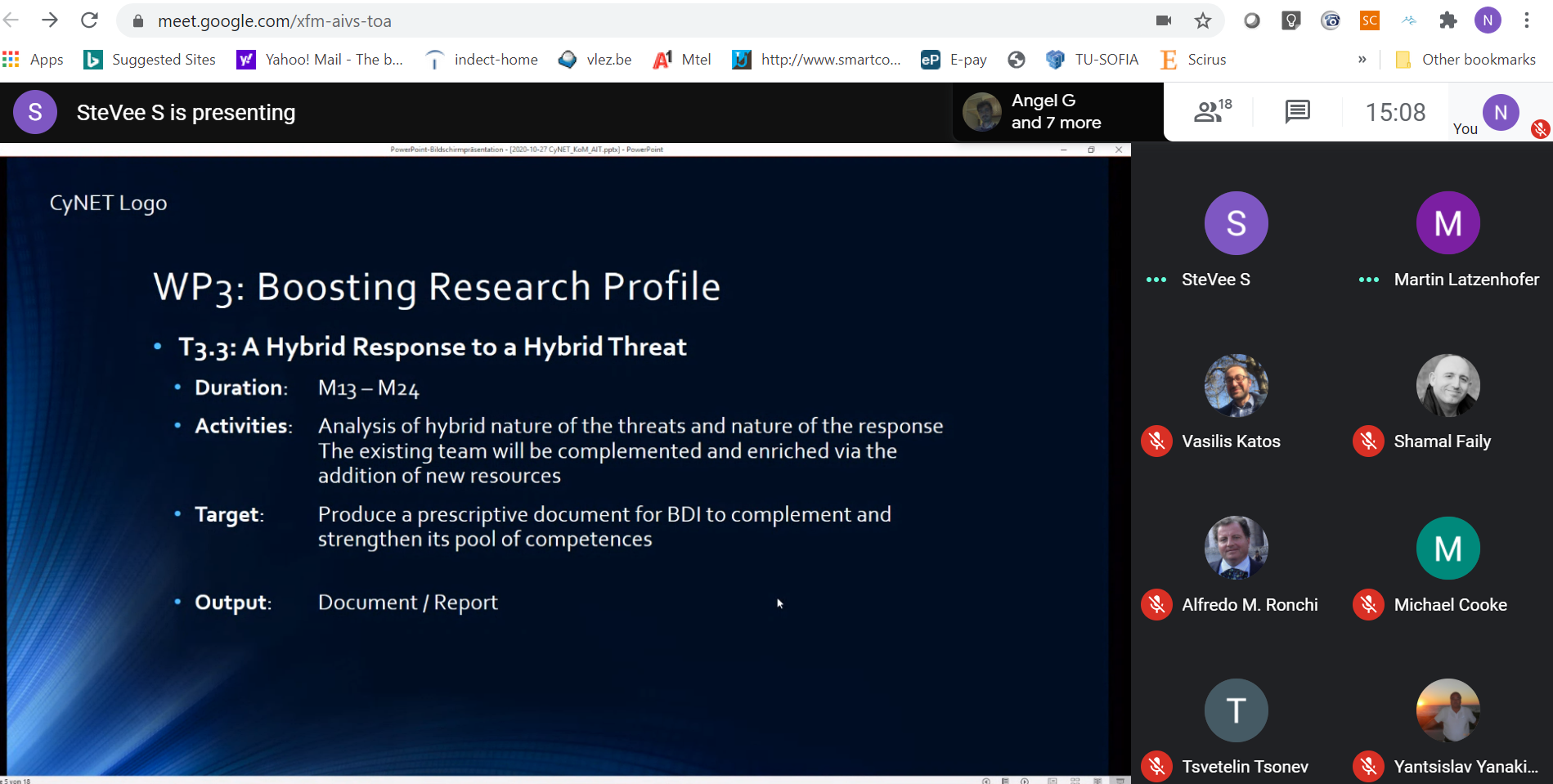This screenshot has height=784, width=1553.
Task: Click the muted mic icon for Shamal Faily
Action: 1368,441
